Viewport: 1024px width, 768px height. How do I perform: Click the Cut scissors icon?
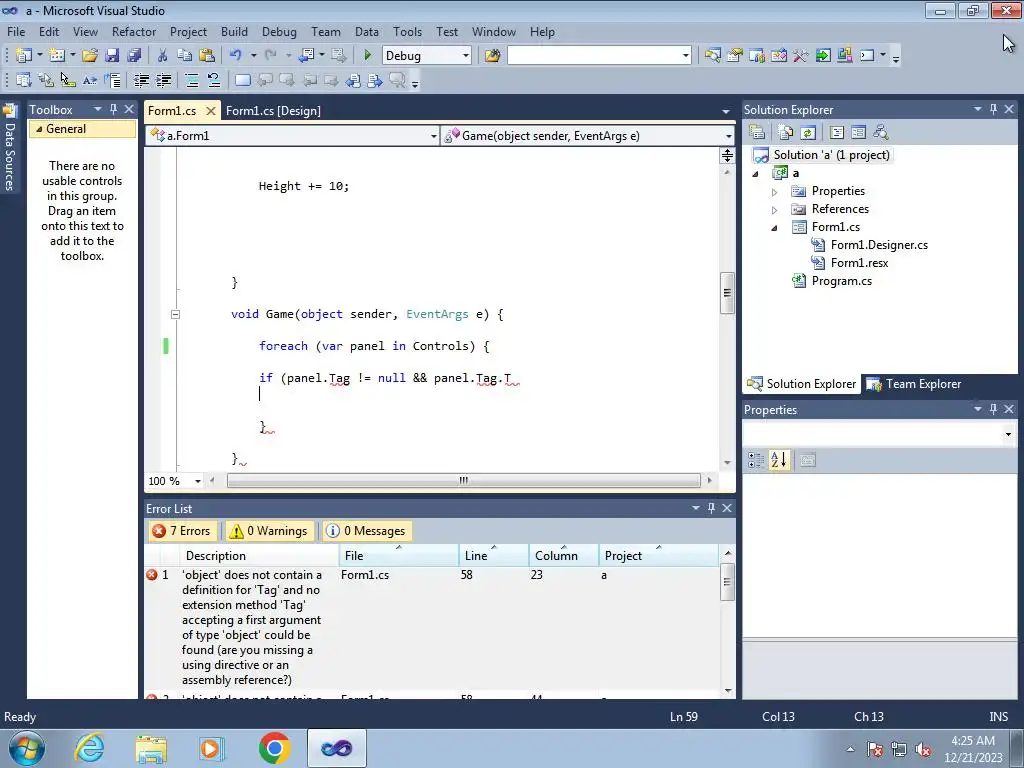click(x=163, y=56)
